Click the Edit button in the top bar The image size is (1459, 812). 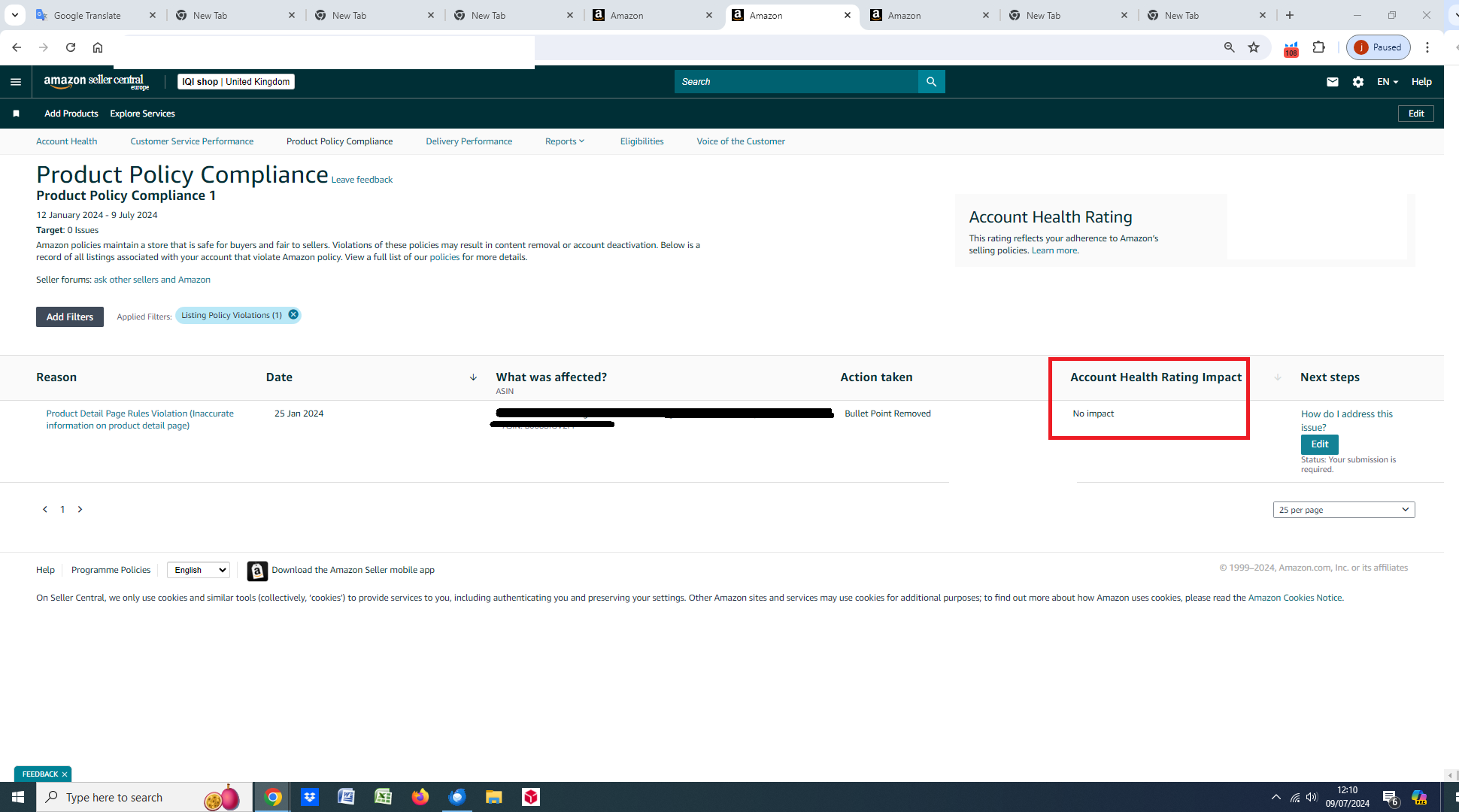tap(1416, 114)
